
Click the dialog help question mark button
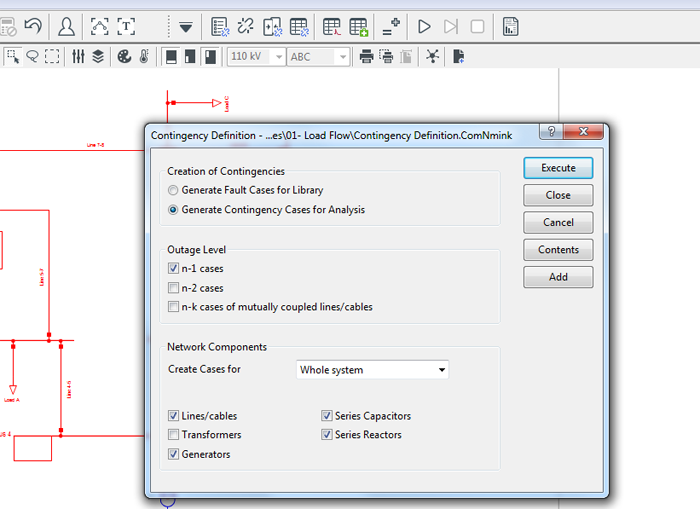(x=551, y=133)
